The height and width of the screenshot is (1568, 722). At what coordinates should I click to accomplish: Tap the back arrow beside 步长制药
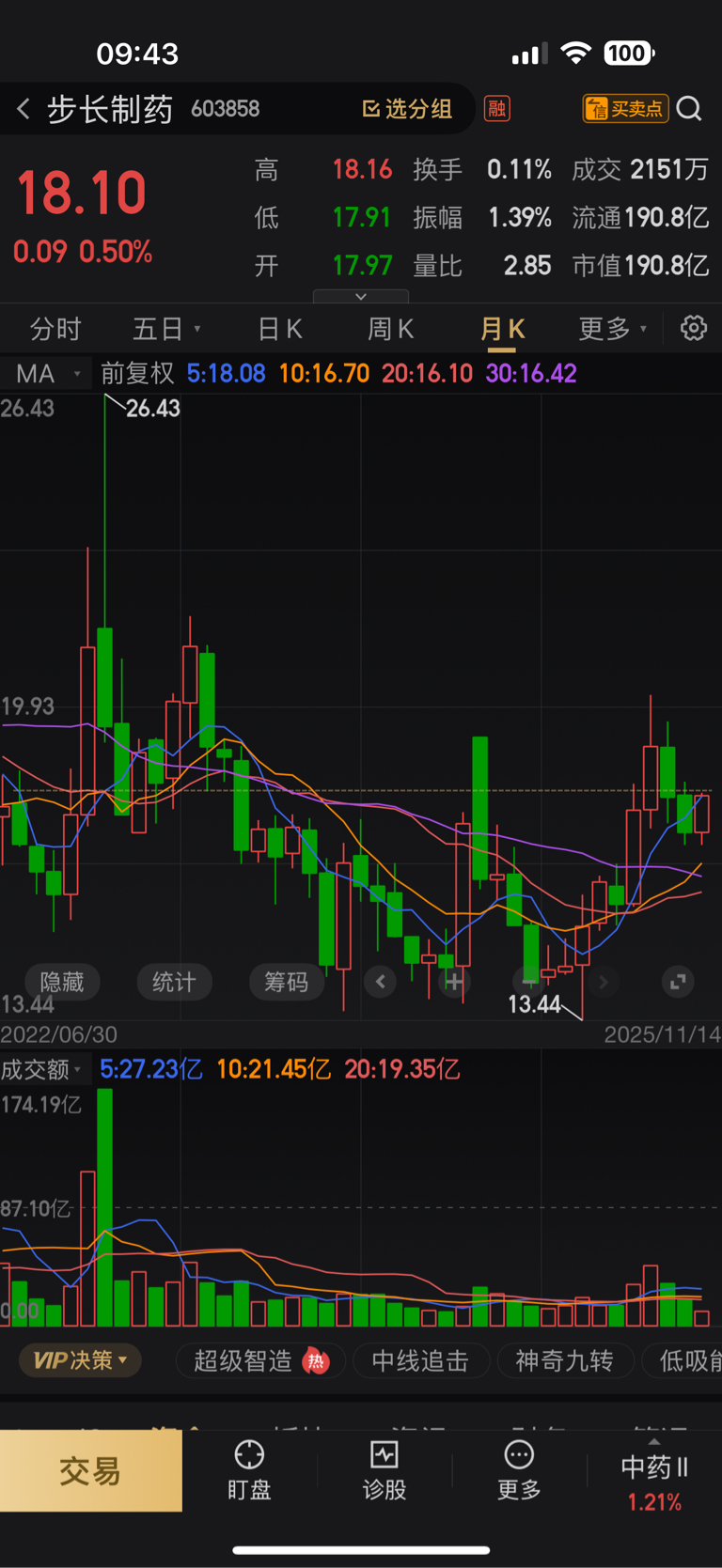(x=24, y=109)
